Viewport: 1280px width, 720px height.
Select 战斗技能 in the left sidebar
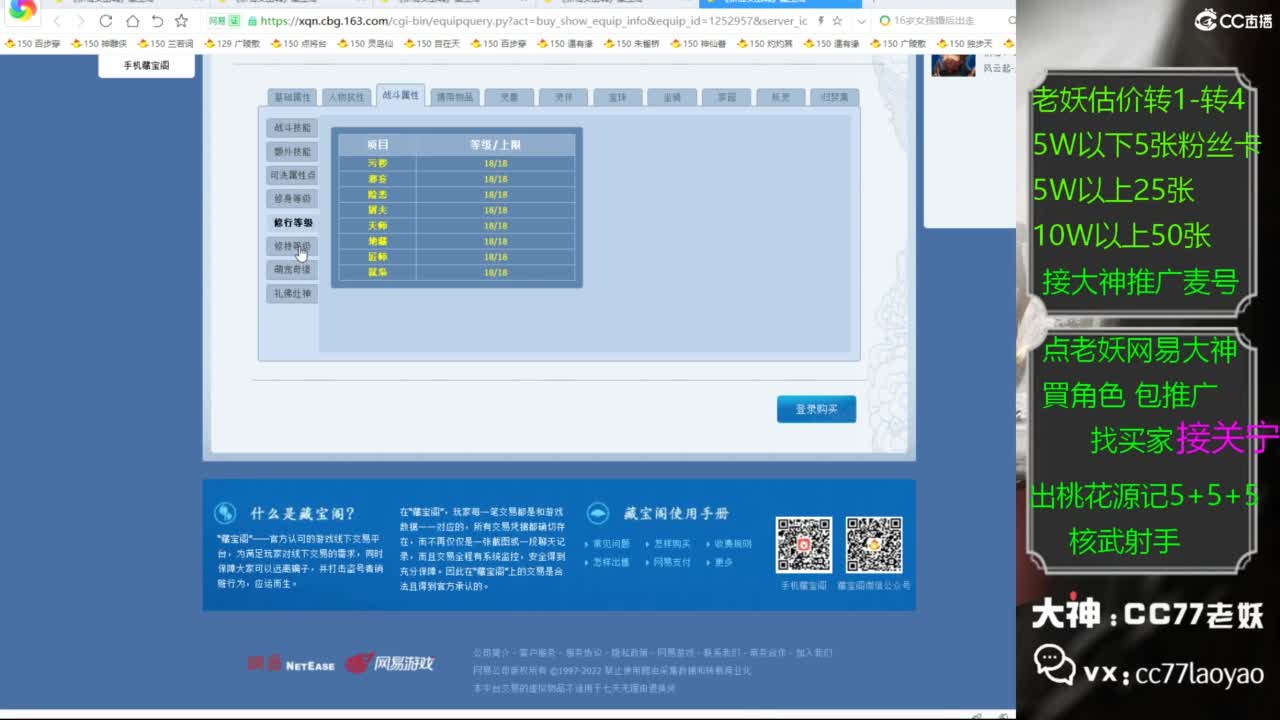click(290, 127)
